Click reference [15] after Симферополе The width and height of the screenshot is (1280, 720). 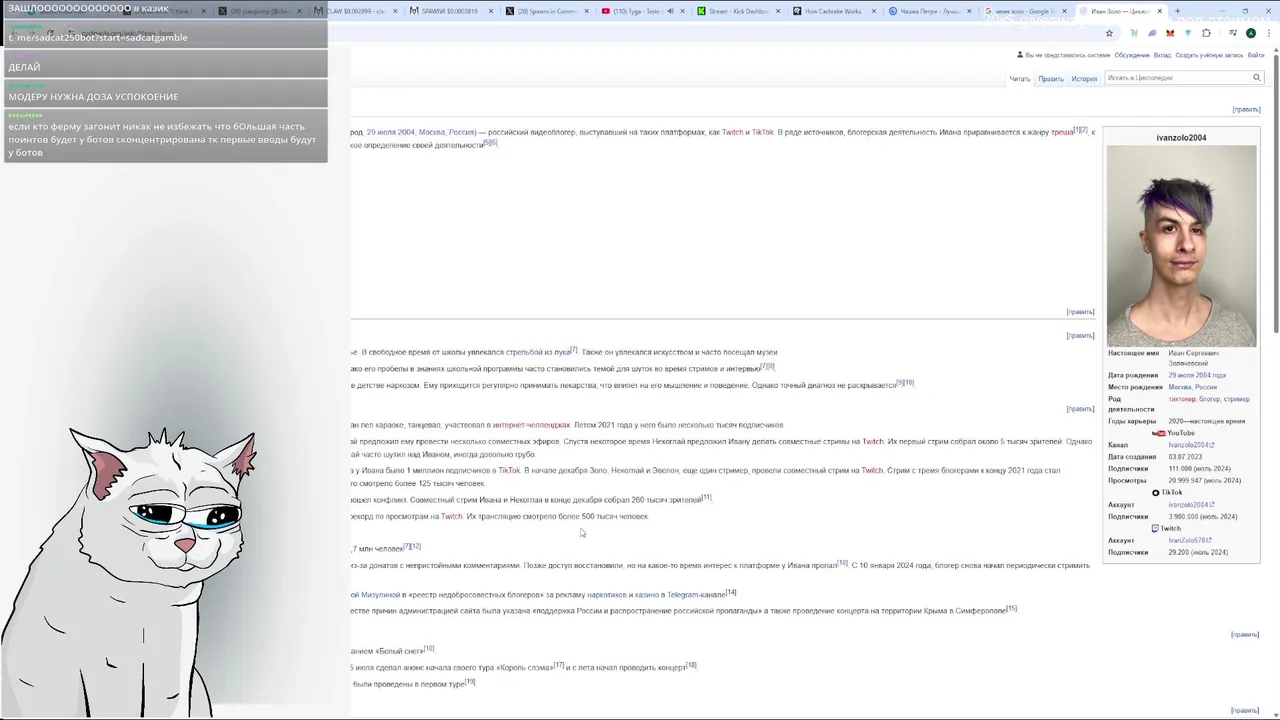1012,608
